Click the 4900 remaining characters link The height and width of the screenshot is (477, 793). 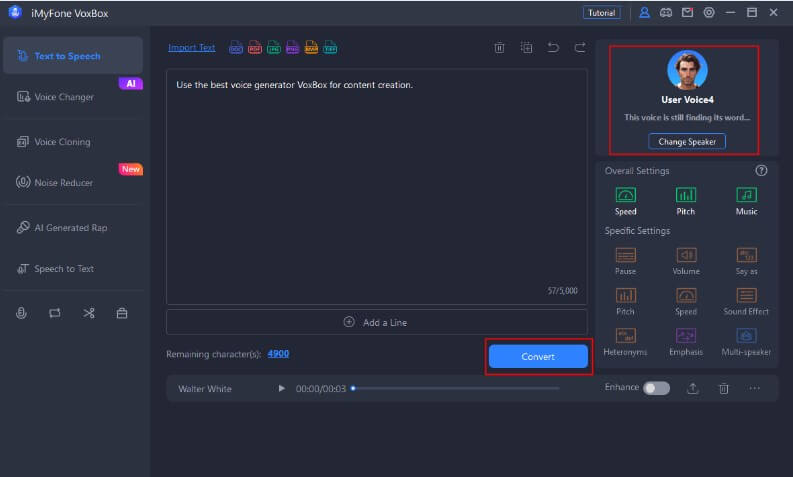[278, 354]
